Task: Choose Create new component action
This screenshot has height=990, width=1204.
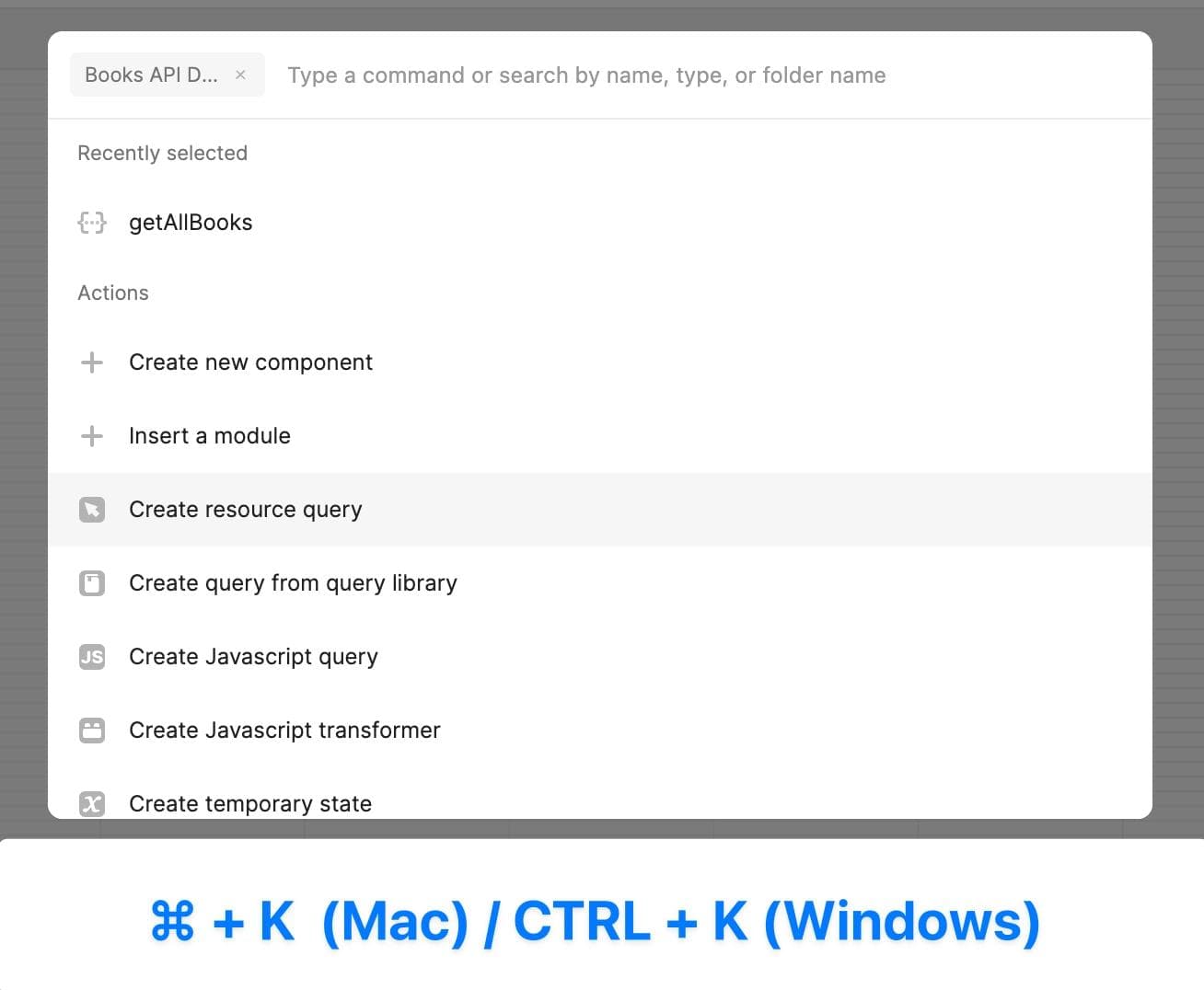Action: coord(250,363)
